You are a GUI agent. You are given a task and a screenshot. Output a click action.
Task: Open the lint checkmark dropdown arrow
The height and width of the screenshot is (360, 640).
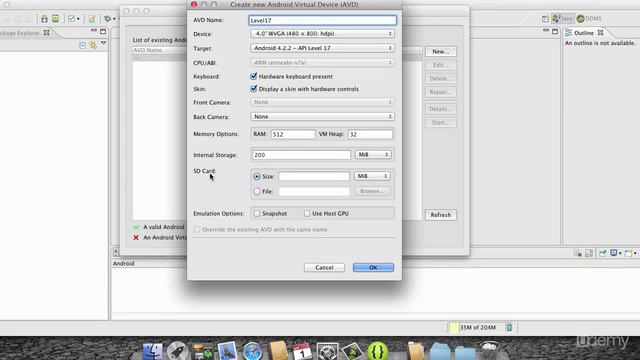[78, 19]
